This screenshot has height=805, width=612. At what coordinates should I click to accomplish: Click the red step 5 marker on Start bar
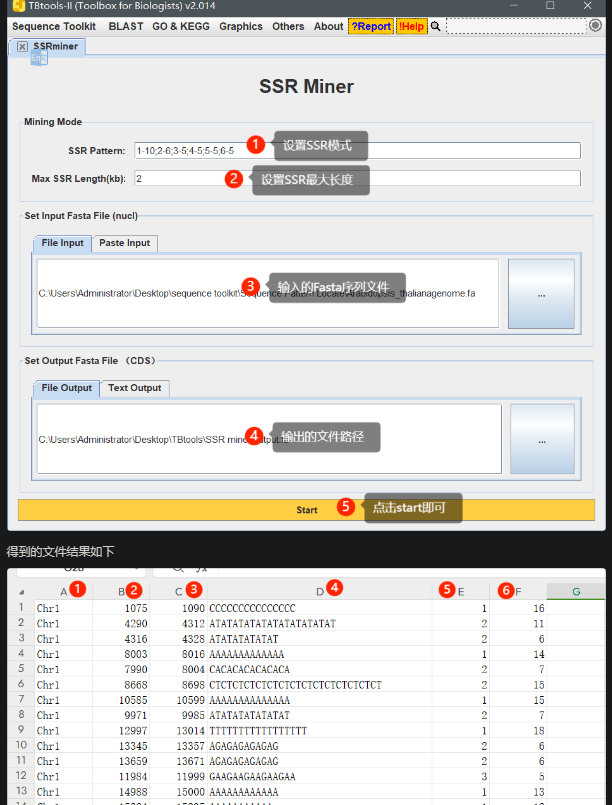click(x=346, y=507)
